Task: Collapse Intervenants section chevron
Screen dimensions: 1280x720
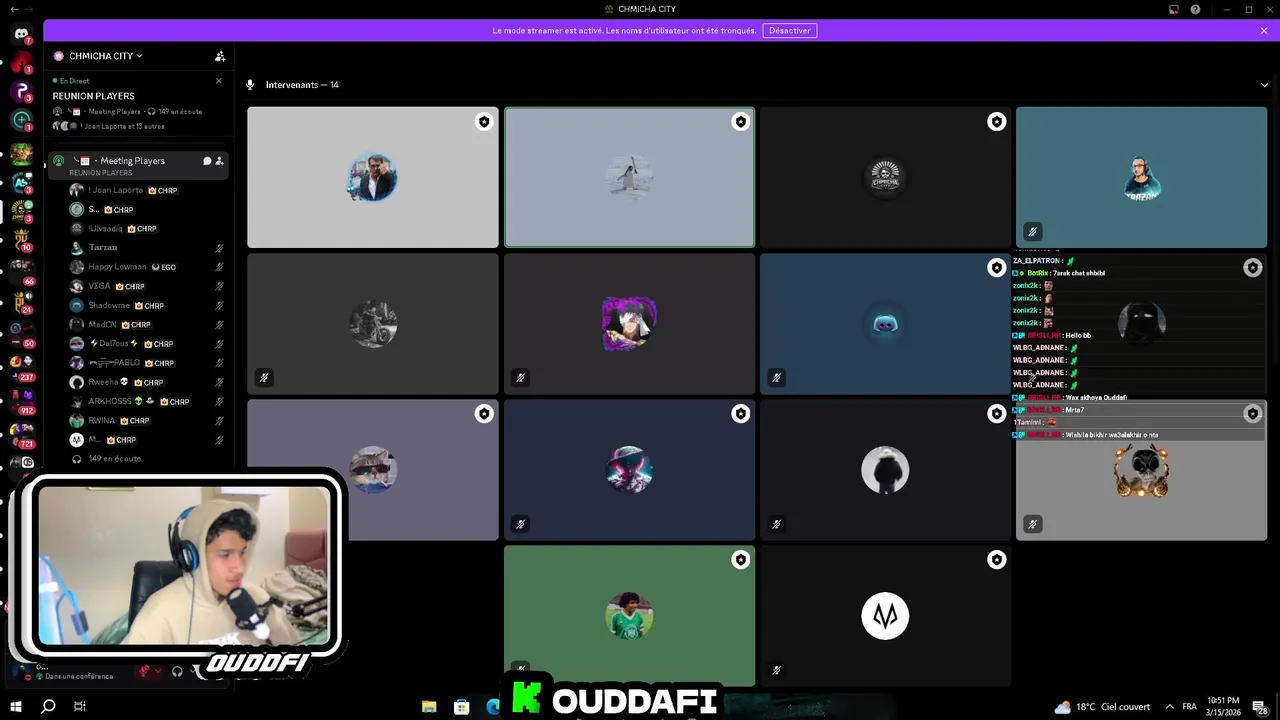Action: point(1264,85)
